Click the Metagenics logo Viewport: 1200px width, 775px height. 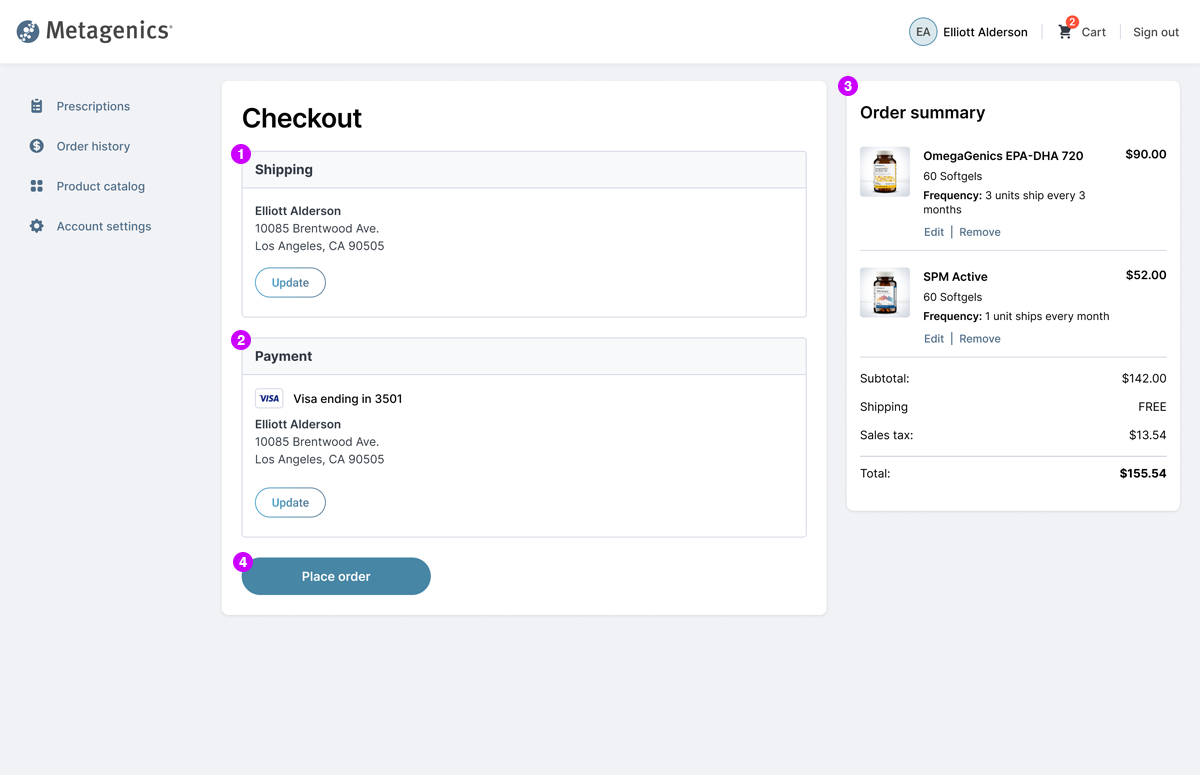point(94,32)
